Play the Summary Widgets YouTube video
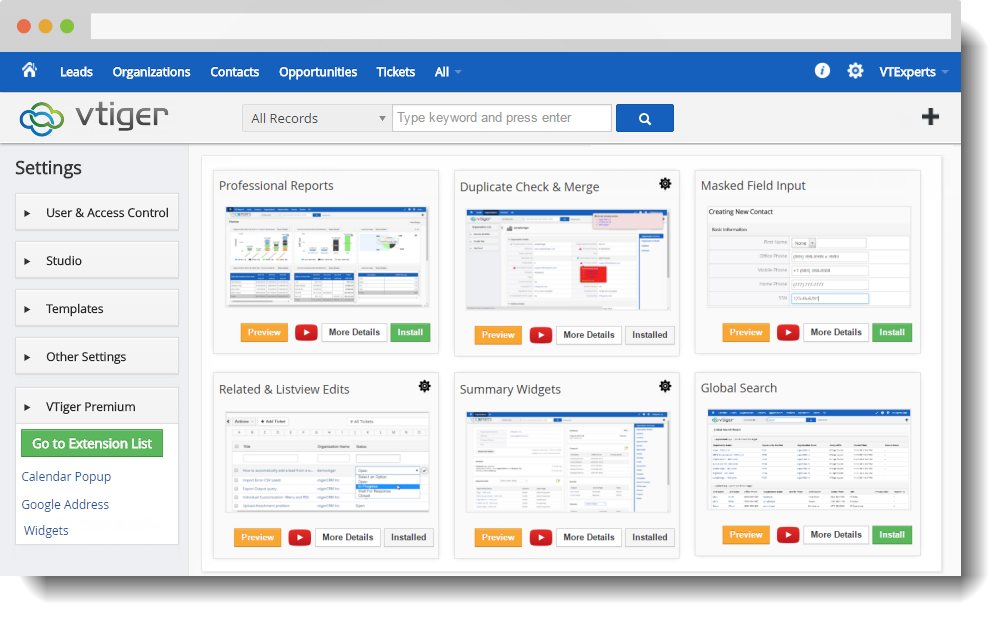1008x623 pixels. (541, 537)
